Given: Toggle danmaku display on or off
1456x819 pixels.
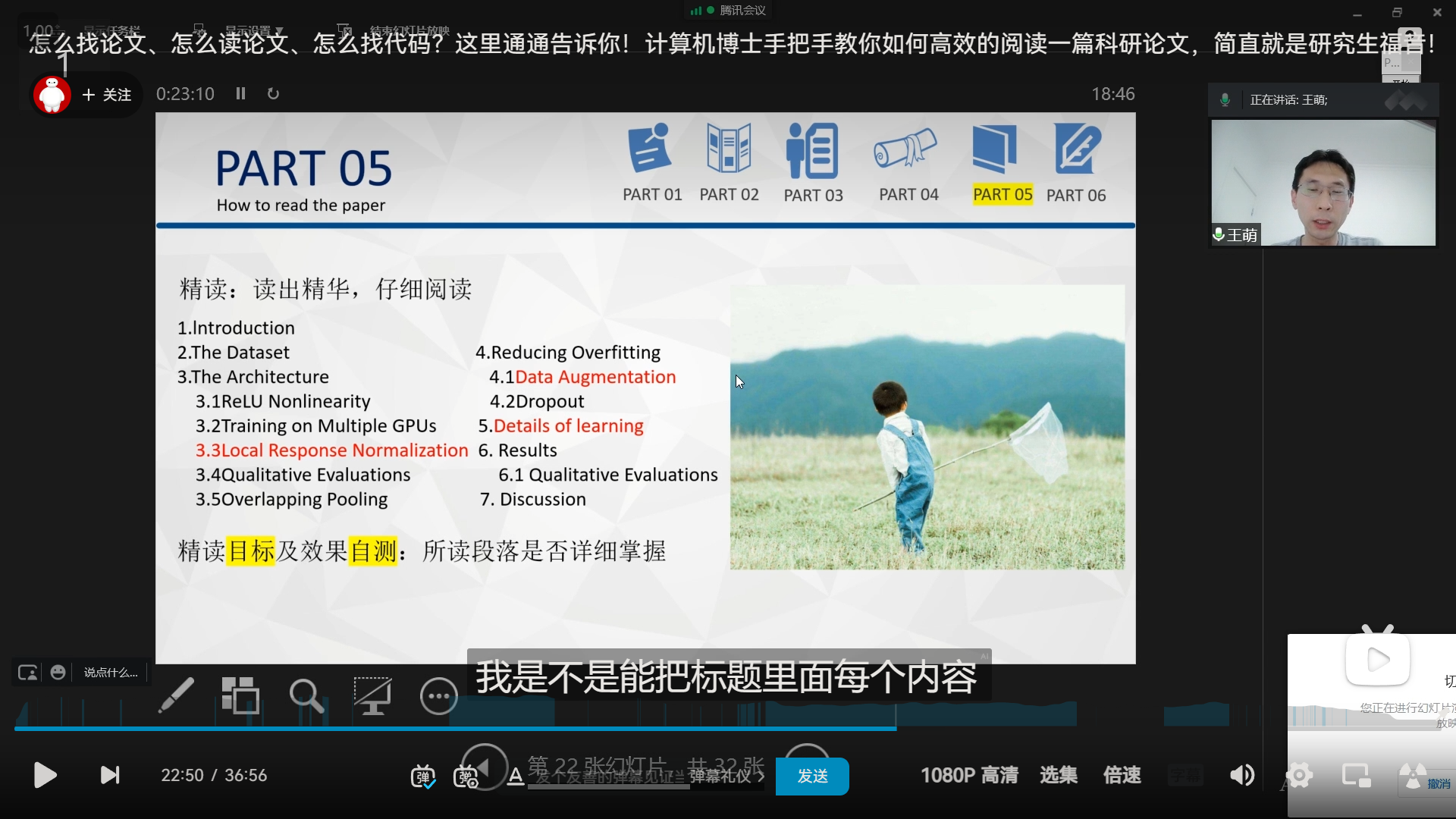Looking at the screenshot, I should click(x=423, y=777).
